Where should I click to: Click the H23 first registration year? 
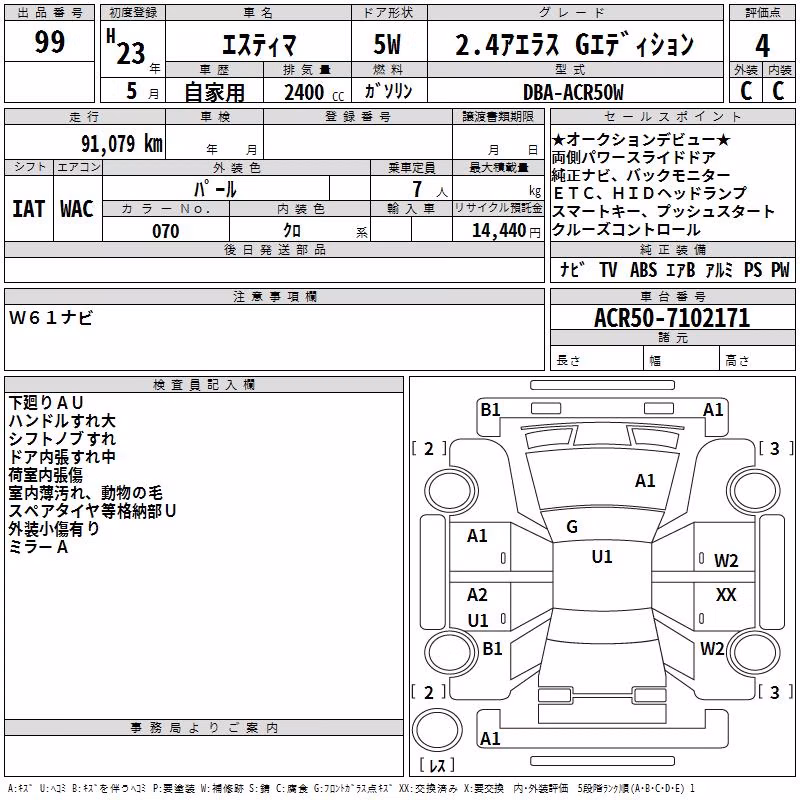[x=126, y=47]
